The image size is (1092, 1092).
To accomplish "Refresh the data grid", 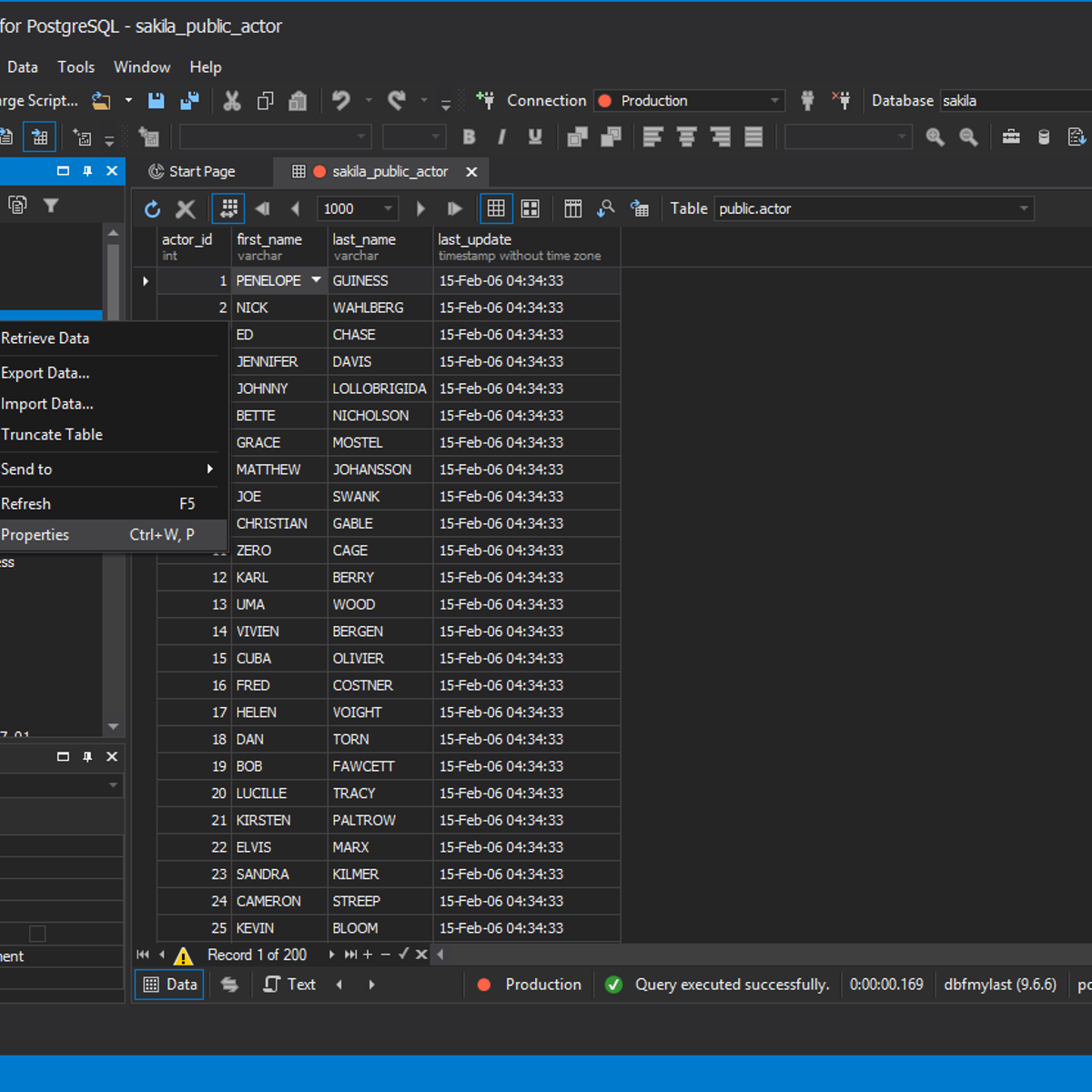I will 152,208.
